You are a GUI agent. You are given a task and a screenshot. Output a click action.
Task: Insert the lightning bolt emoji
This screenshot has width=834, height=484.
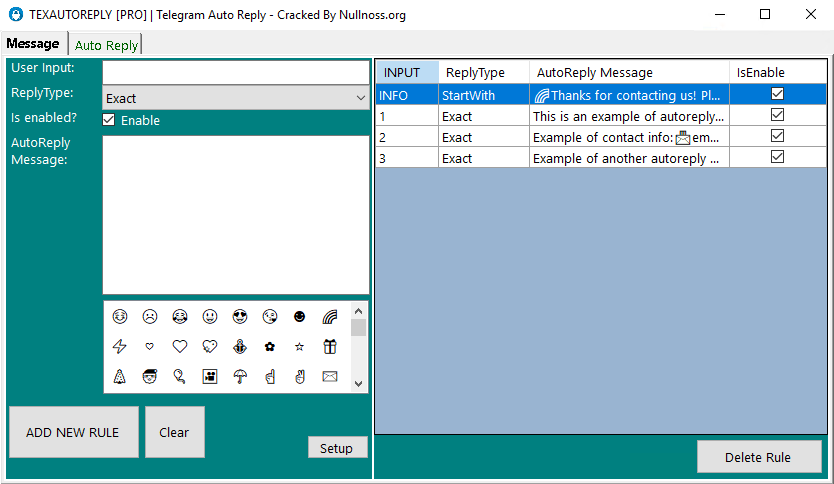pyautogui.click(x=120, y=347)
